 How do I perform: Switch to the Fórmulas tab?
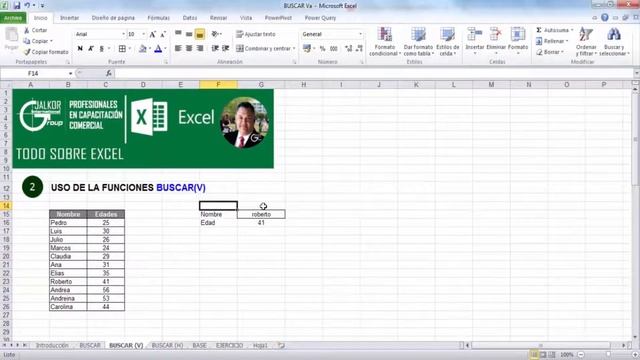(158, 18)
